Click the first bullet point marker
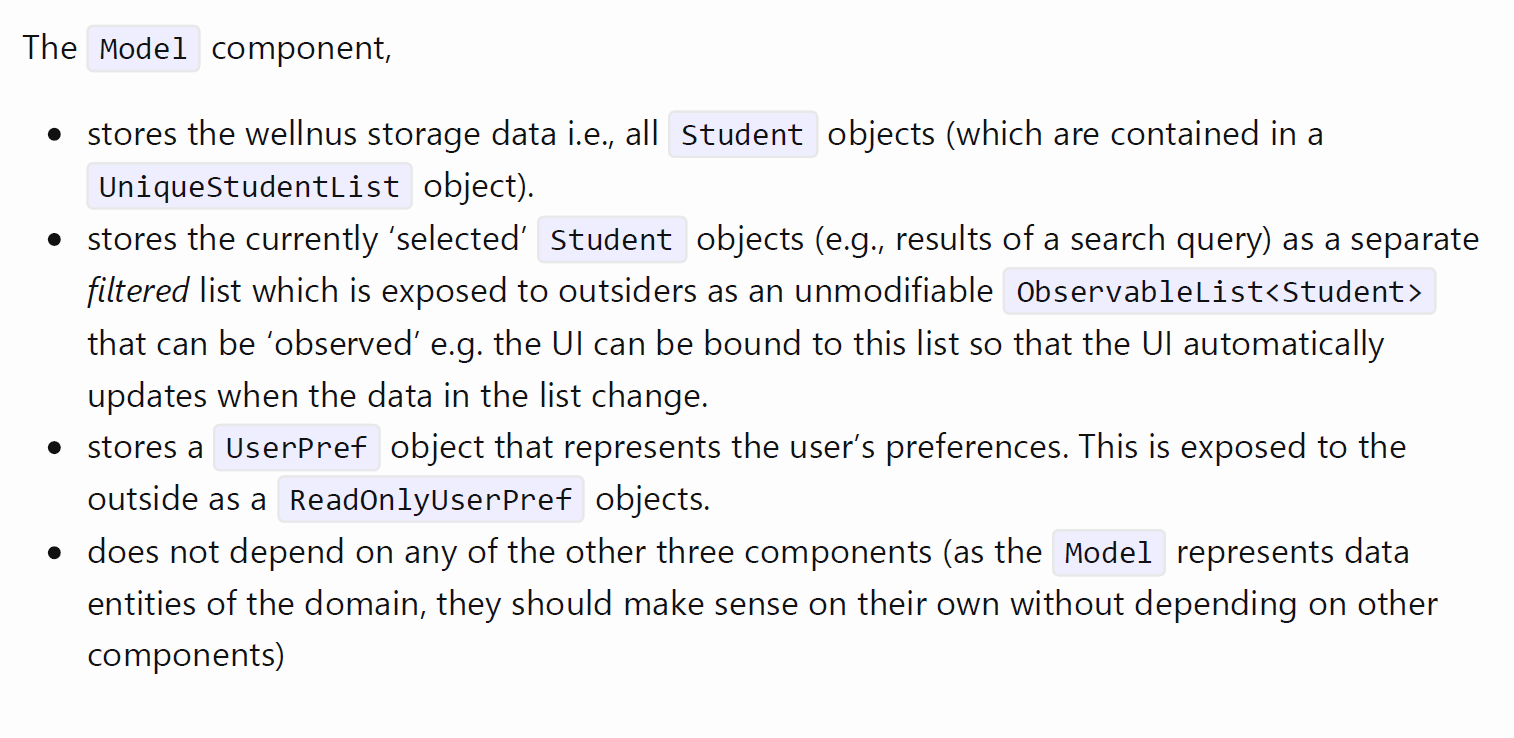Screen dimensions: 1514x738 (55, 136)
